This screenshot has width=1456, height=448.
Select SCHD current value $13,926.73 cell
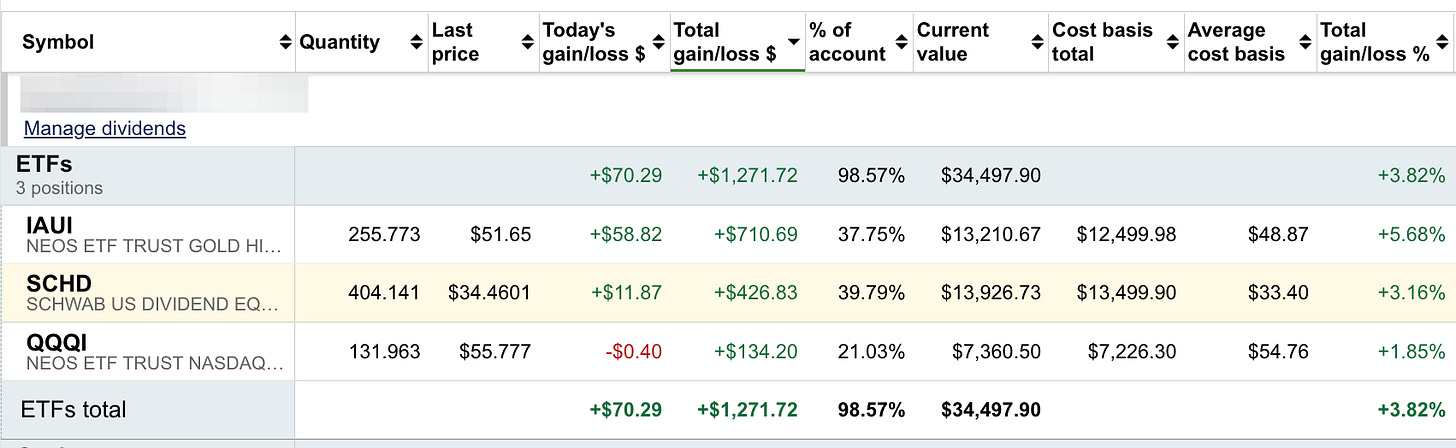(990, 293)
